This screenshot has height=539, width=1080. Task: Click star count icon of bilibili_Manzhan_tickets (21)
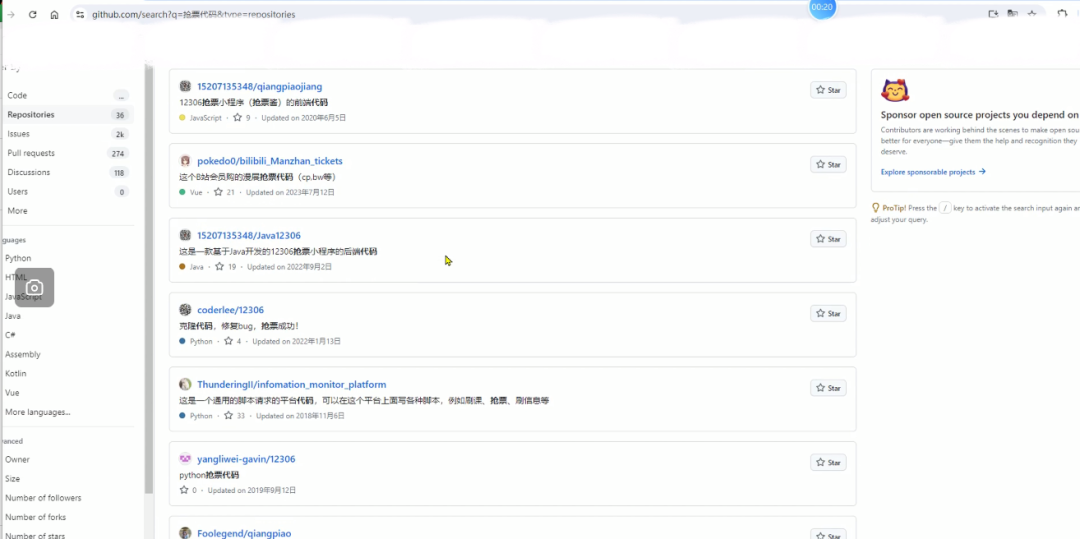click(218, 192)
